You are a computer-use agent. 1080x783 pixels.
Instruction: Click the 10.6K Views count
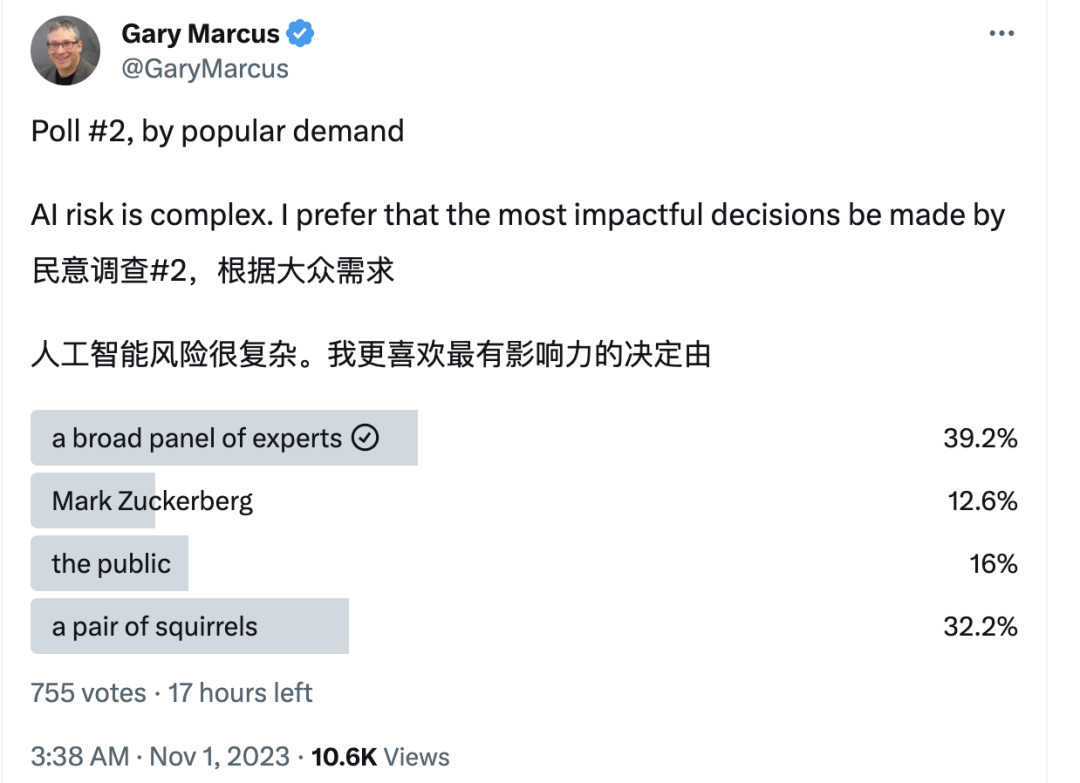[x=381, y=756]
